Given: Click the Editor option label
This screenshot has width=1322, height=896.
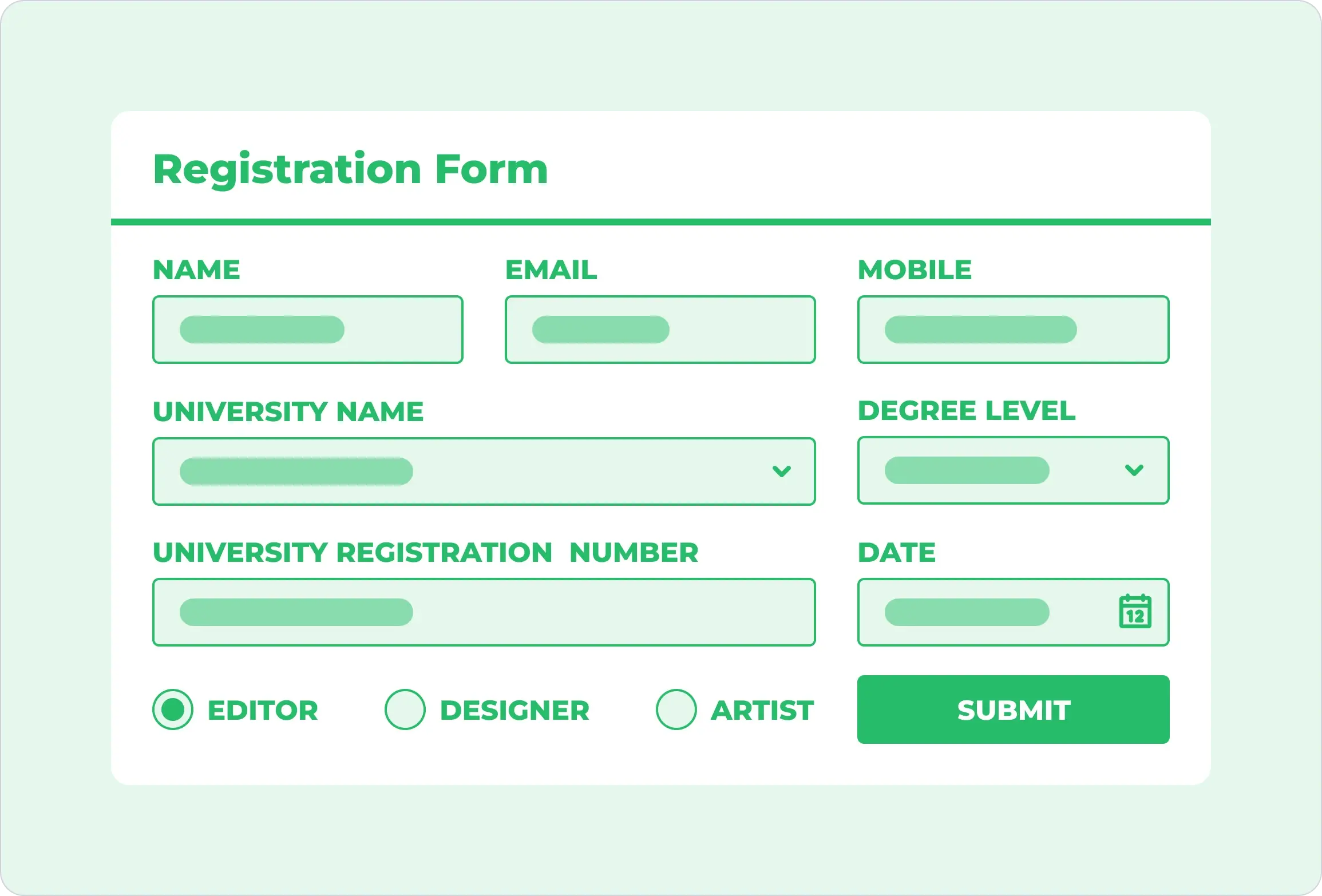Looking at the screenshot, I should point(263,710).
